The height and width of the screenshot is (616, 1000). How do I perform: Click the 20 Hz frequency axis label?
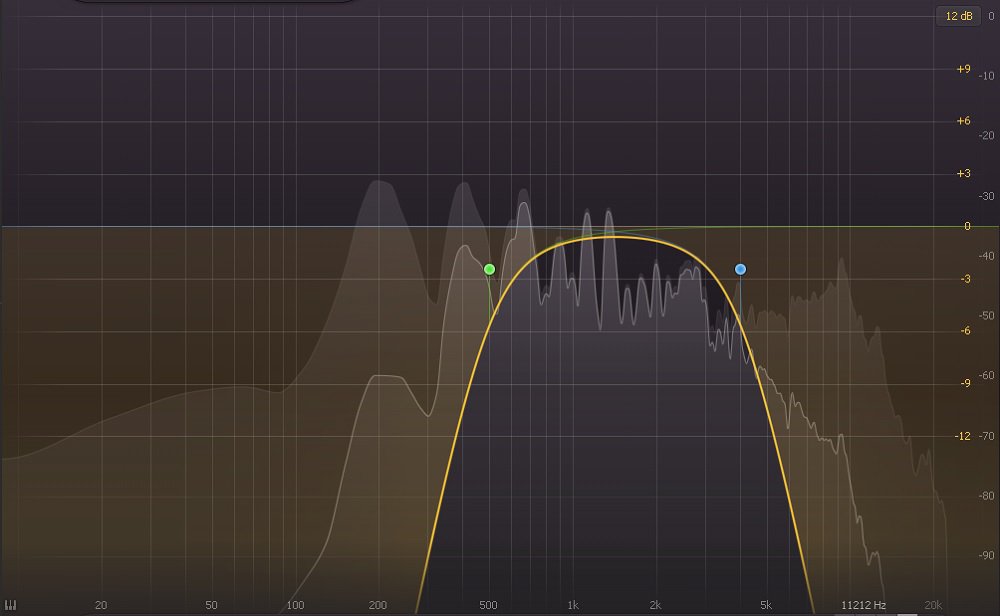click(101, 605)
